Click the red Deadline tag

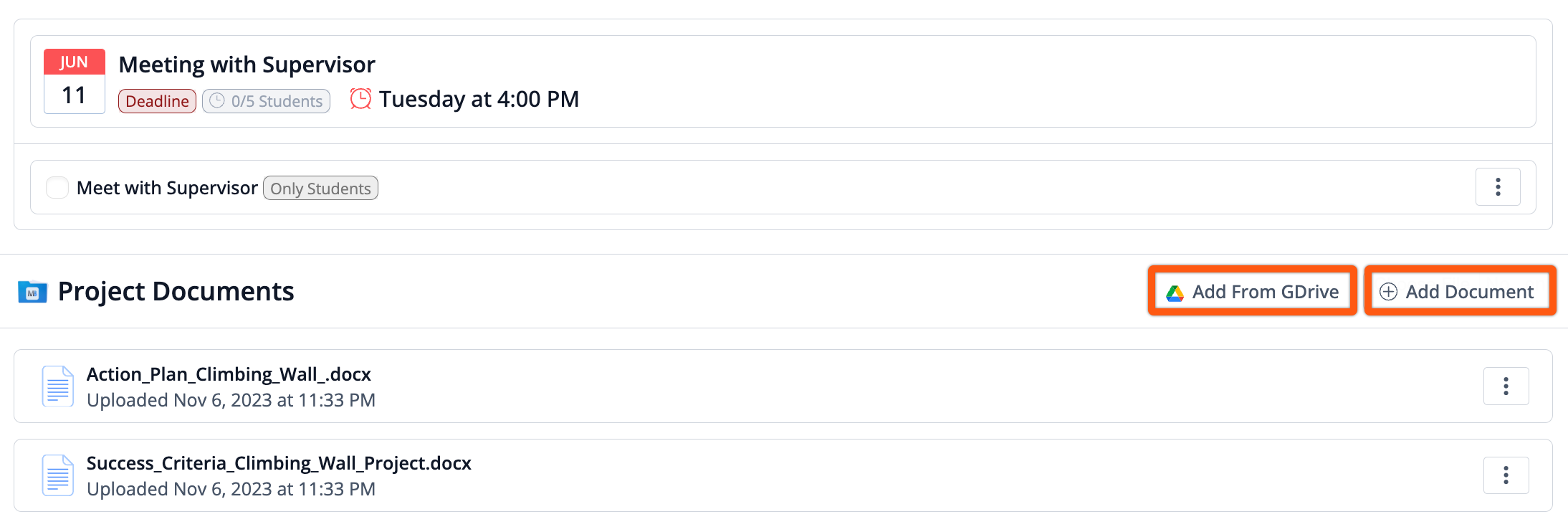(x=157, y=101)
